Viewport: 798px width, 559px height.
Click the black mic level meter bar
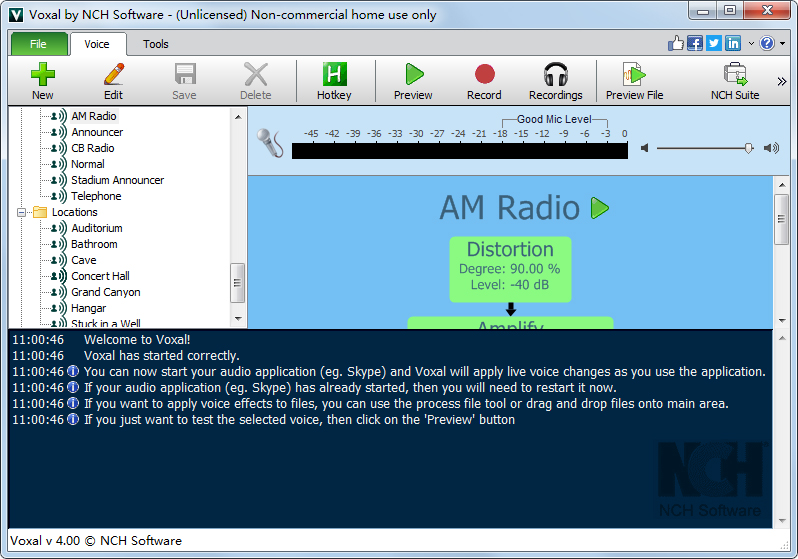point(460,151)
